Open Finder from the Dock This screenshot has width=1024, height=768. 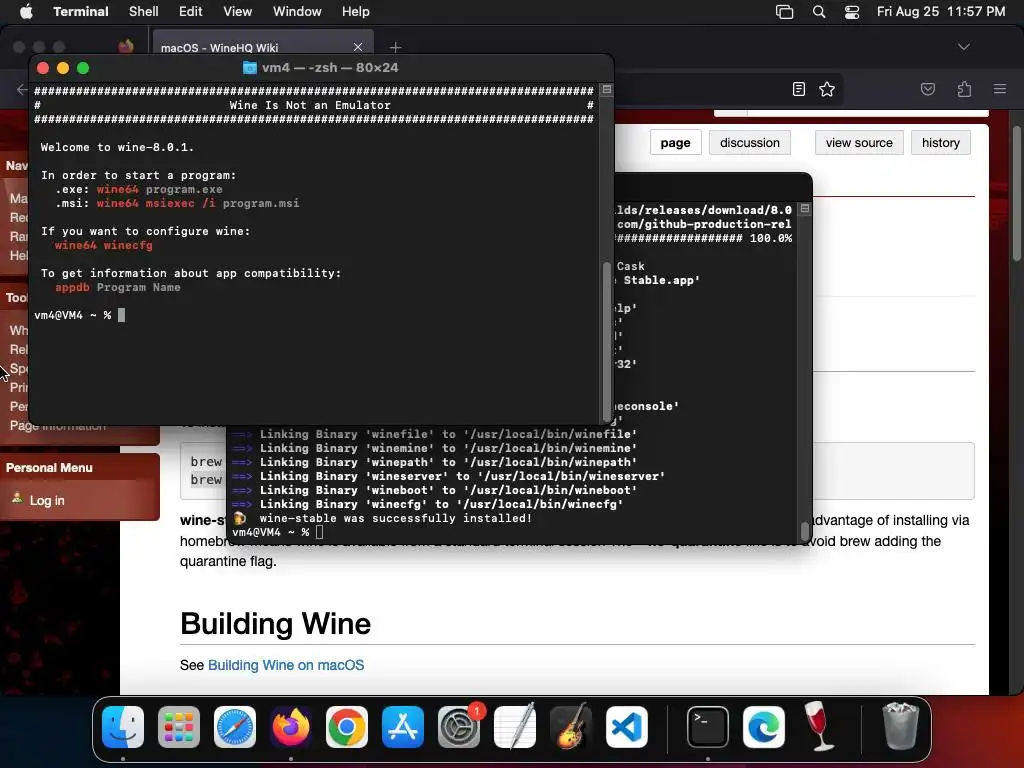point(123,727)
